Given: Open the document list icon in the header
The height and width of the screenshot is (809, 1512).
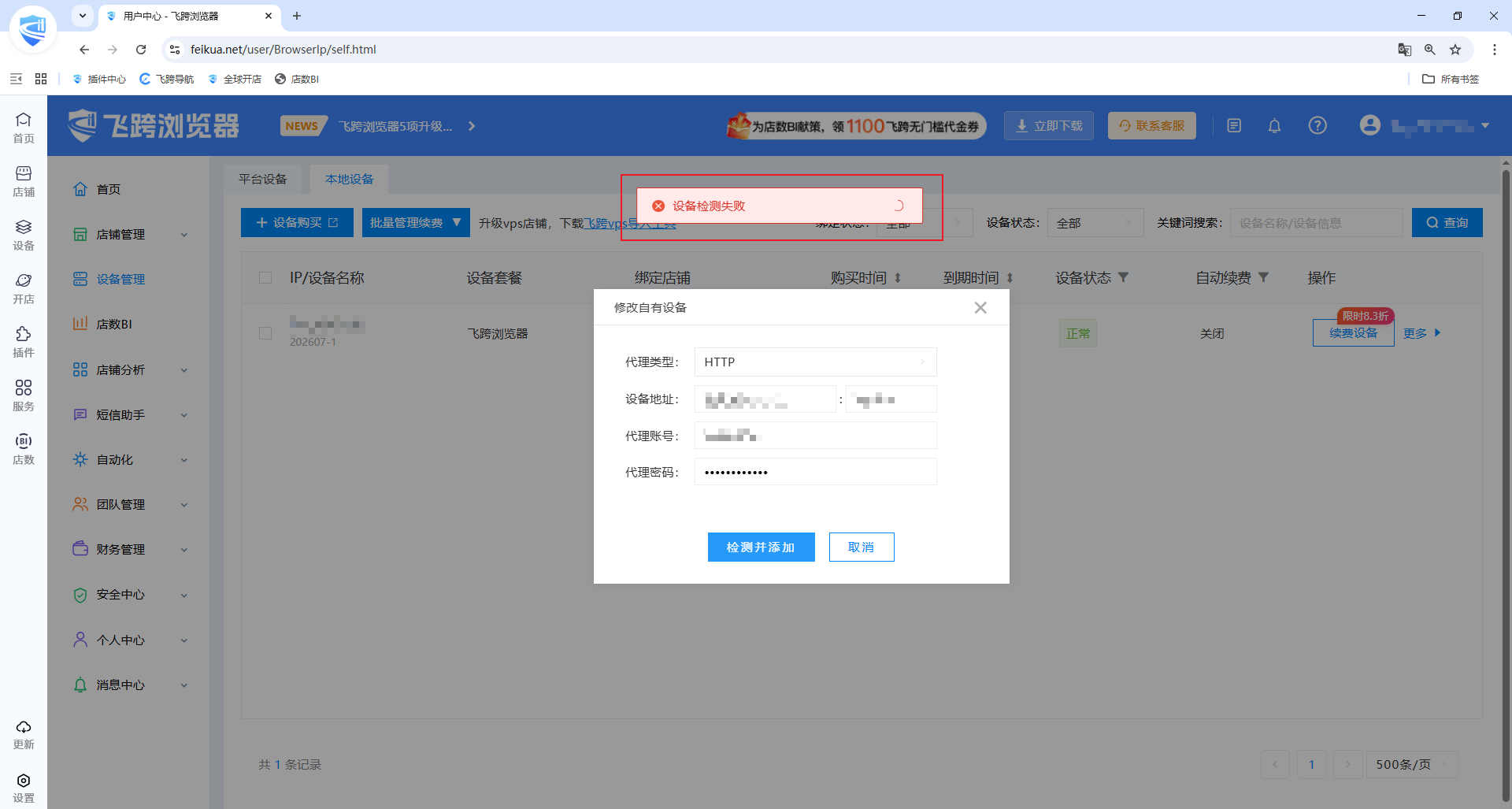Looking at the screenshot, I should click(x=1234, y=126).
